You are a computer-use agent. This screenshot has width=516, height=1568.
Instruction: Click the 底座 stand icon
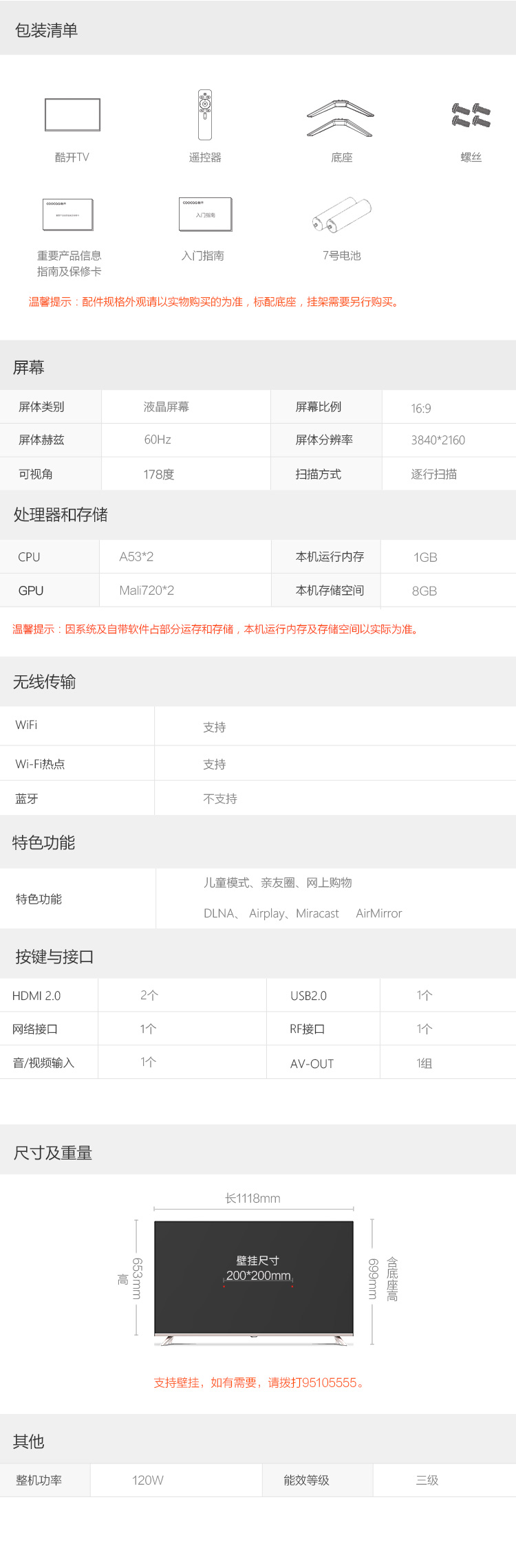(341, 118)
